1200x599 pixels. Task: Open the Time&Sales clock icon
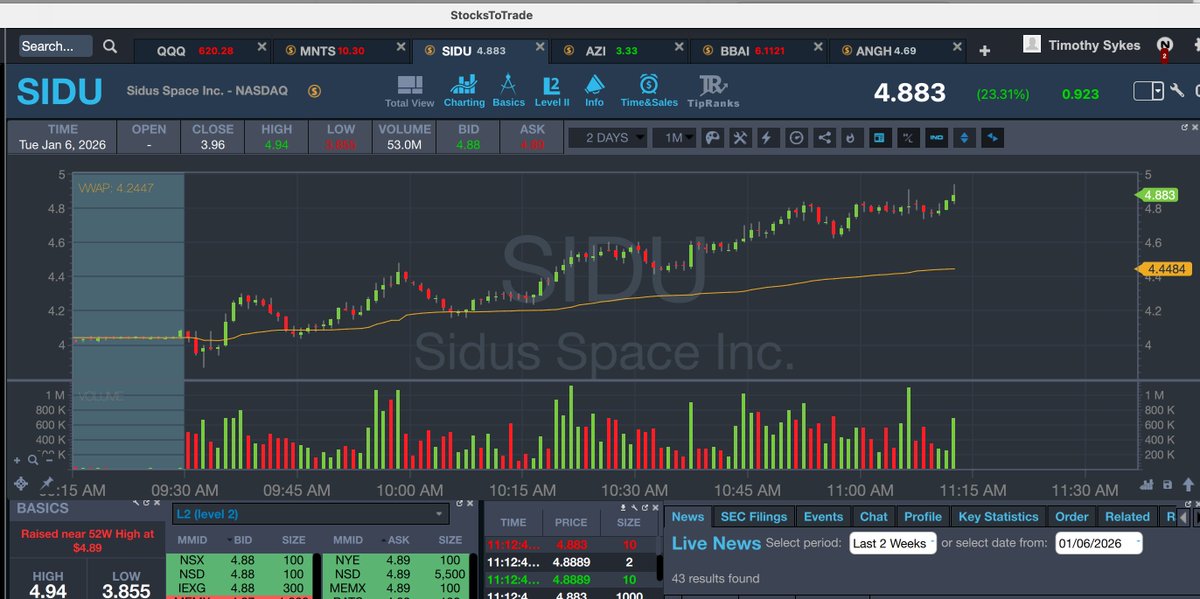(649, 91)
